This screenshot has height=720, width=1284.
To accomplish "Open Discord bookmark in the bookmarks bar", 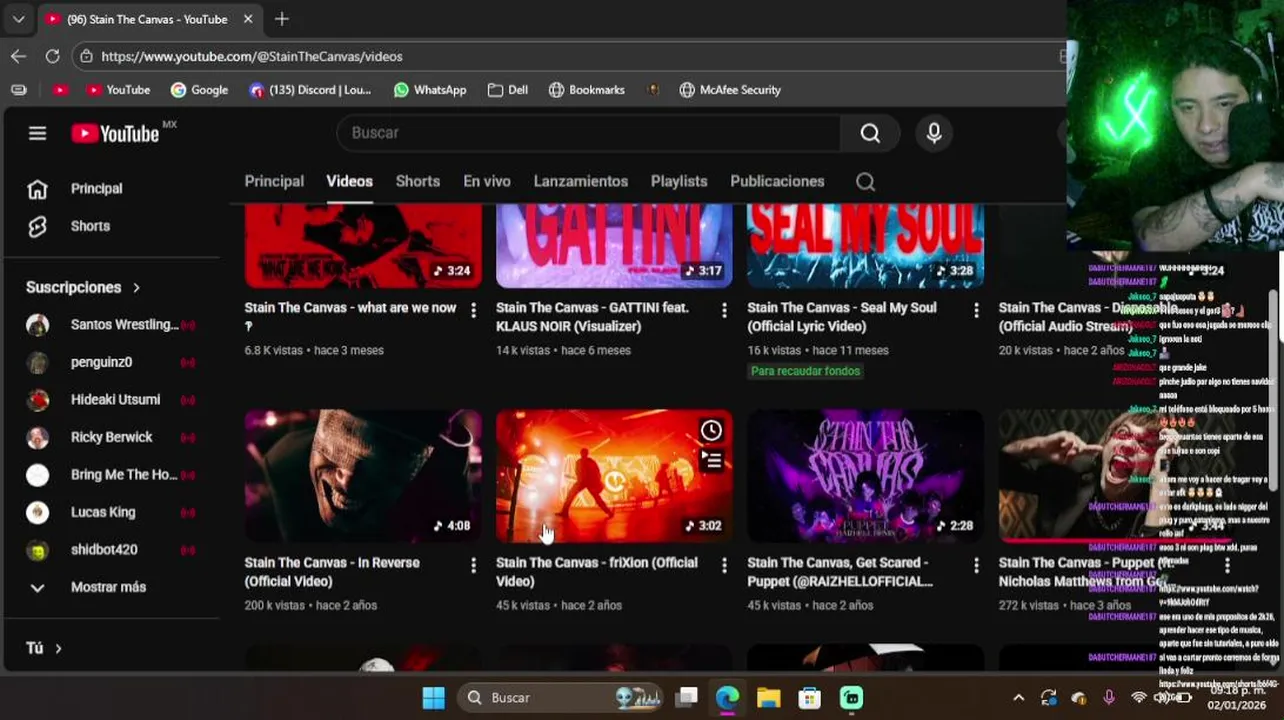I will [310, 90].
